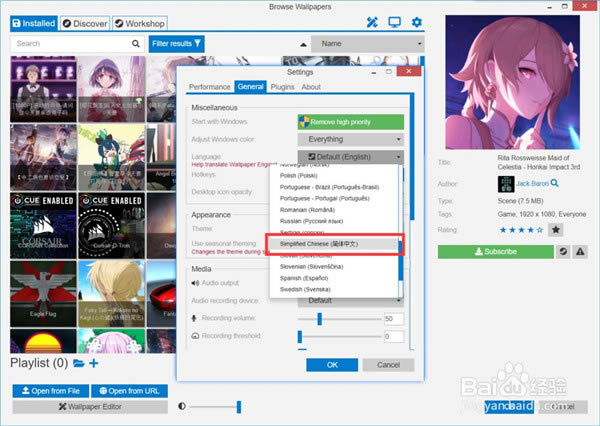Collapse the Default (English) language dropdown
The width and height of the screenshot is (600, 426).
coord(351,157)
